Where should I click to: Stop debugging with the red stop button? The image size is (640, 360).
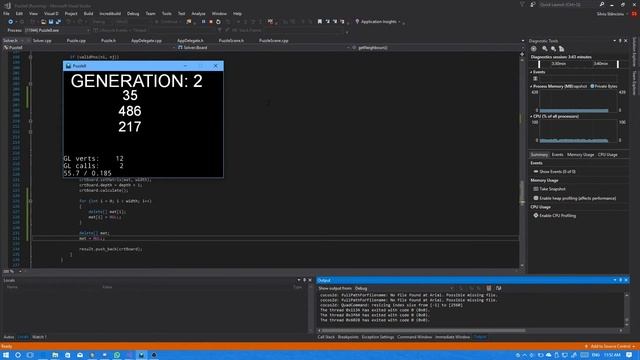(x=211, y=22)
